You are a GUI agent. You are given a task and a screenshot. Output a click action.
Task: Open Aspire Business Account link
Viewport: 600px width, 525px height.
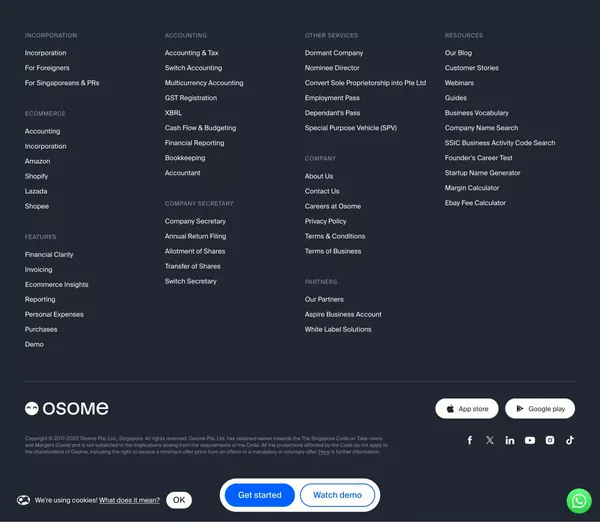pyautogui.click(x=343, y=314)
